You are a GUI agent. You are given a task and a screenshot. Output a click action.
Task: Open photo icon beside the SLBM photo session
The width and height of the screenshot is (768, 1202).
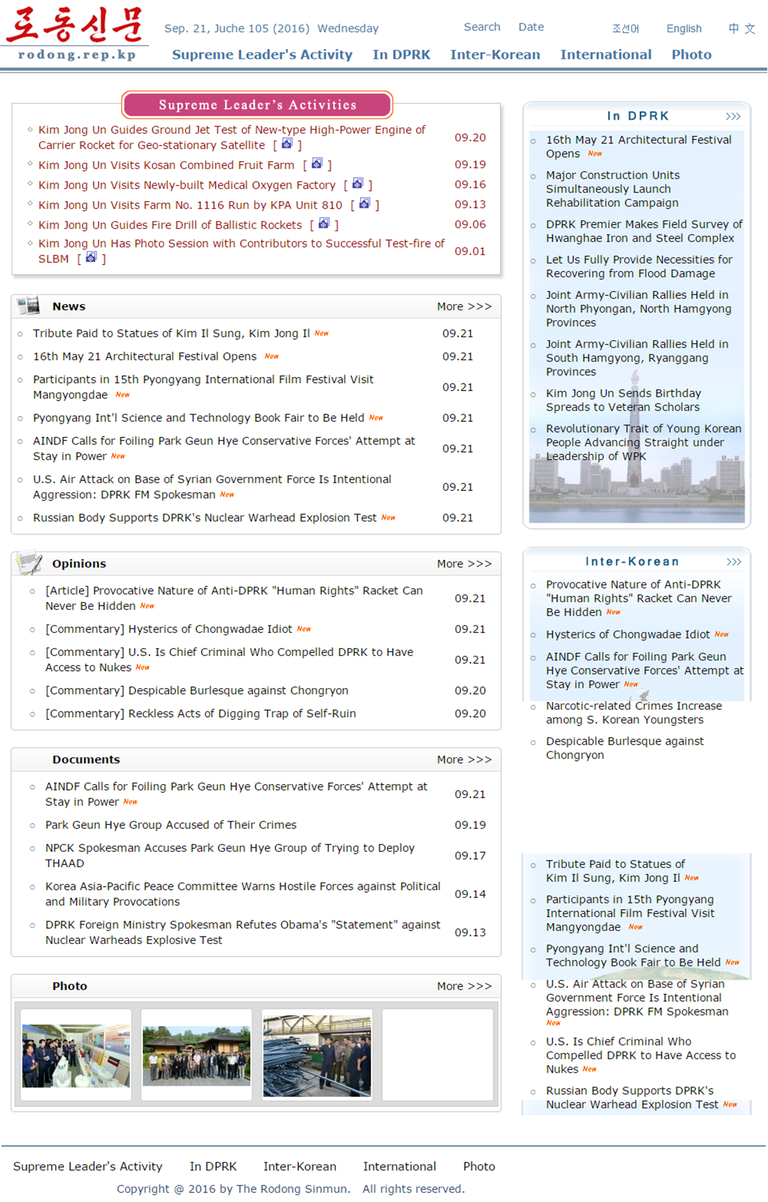tap(91, 258)
